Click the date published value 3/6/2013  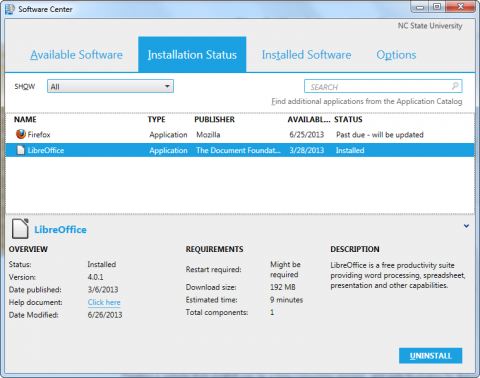[103, 289]
